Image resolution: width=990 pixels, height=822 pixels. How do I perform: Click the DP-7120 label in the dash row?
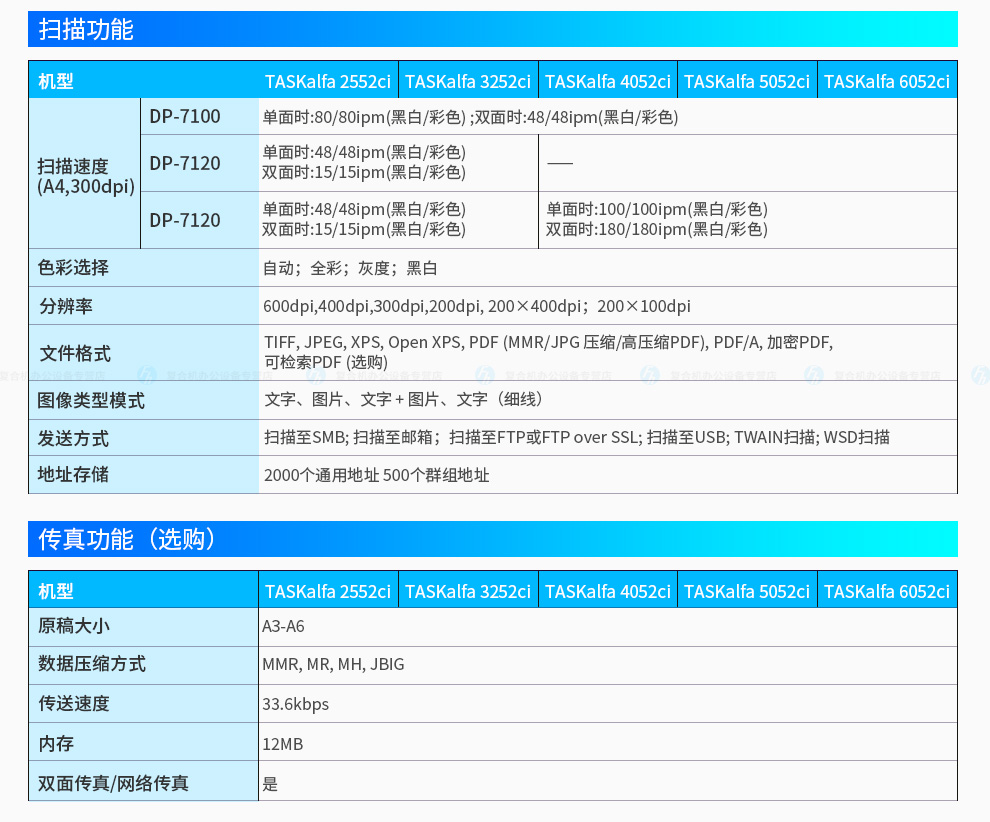pos(185,164)
